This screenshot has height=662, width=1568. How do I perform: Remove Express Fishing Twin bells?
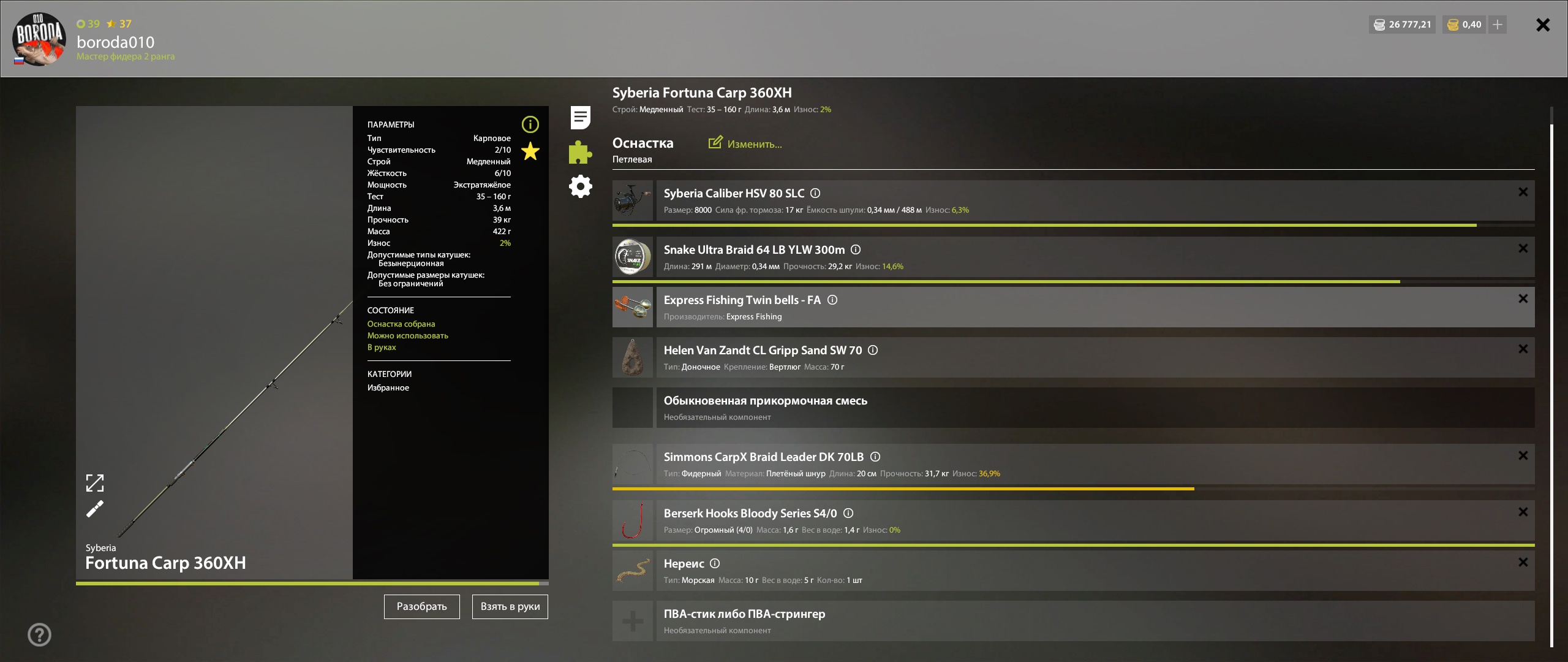coord(1523,299)
